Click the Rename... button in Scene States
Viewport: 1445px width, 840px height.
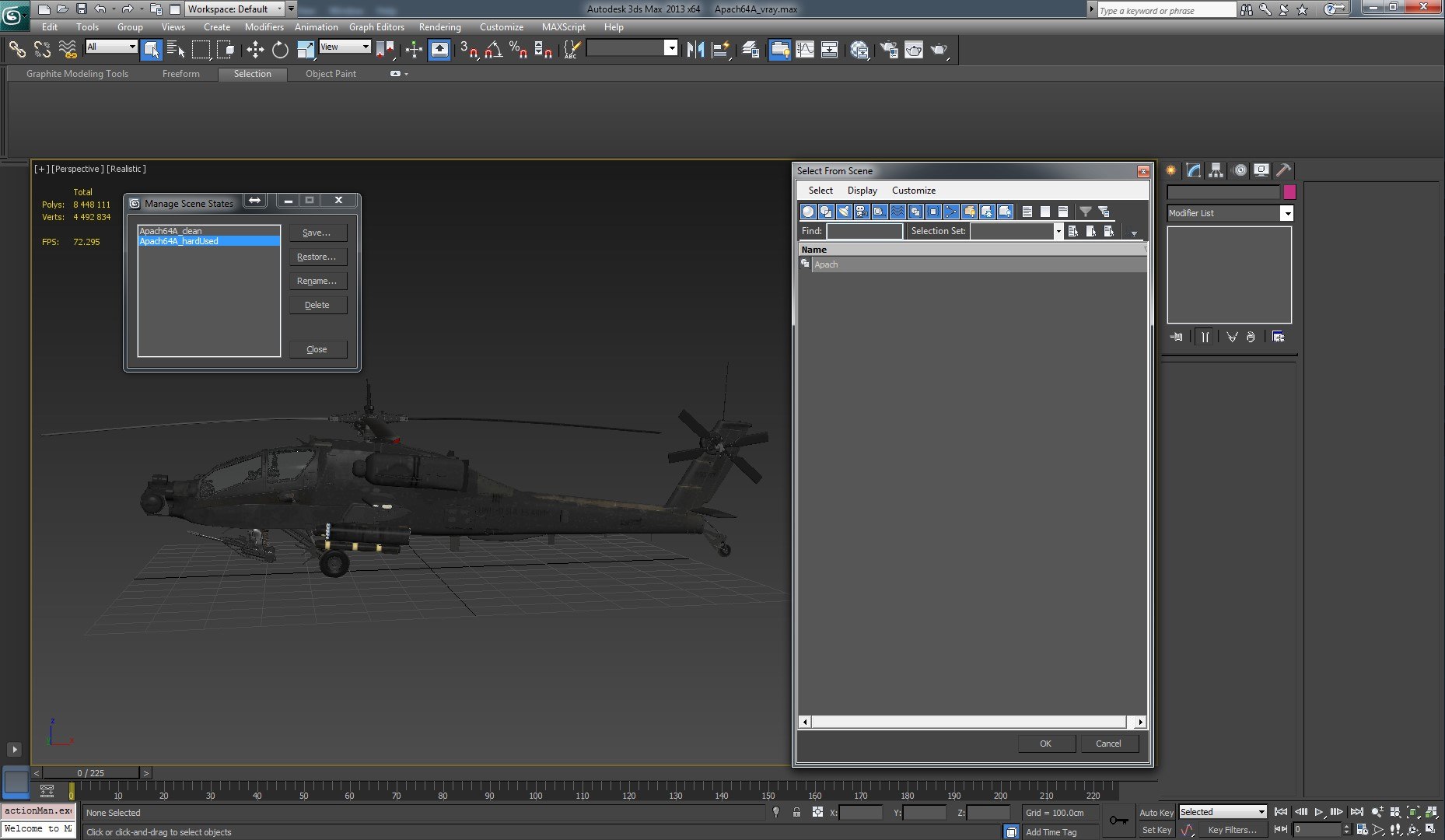coord(317,281)
